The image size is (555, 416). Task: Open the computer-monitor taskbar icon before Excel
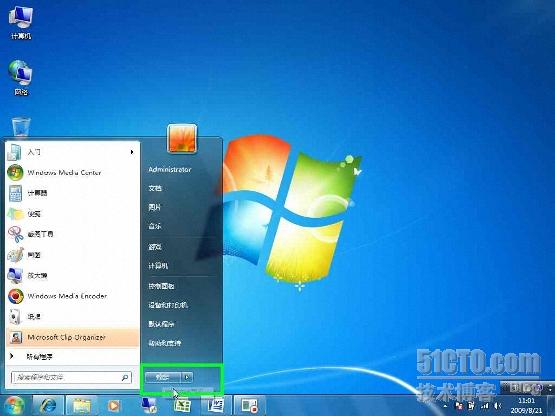(149, 406)
